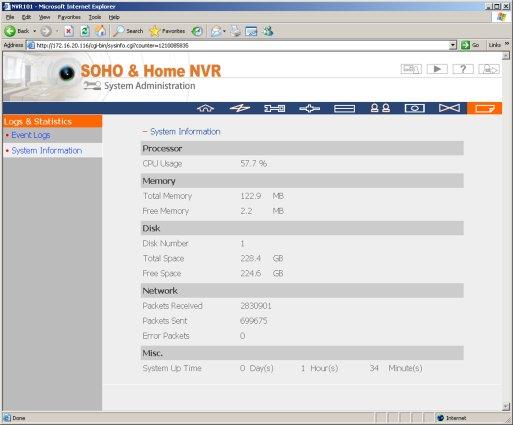
Task: Open the Back history dropdown arrow
Action: click(34, 31)
